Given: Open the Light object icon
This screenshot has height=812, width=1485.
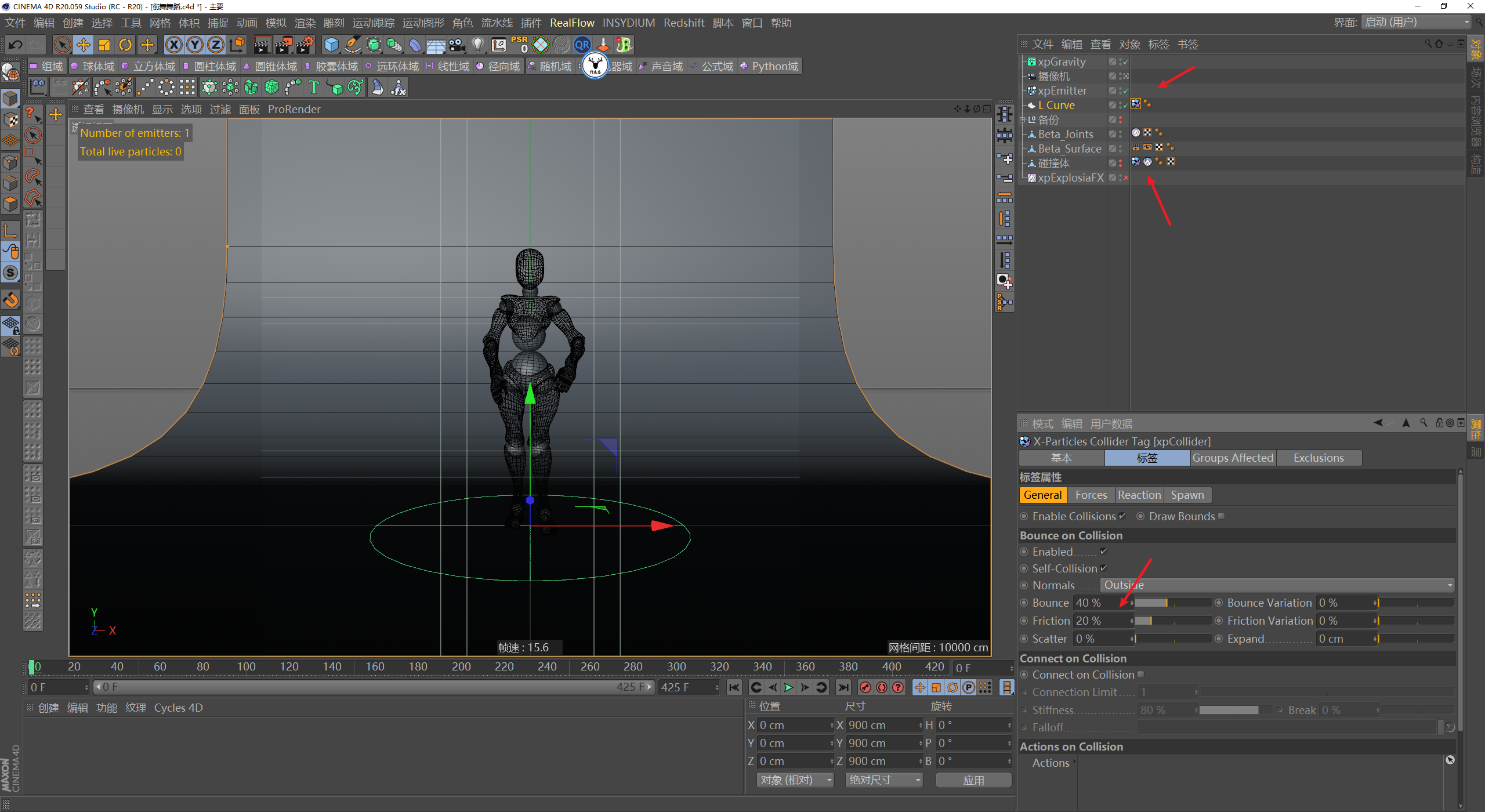Looking at the screenshot, I should click(x=477, y=45).
